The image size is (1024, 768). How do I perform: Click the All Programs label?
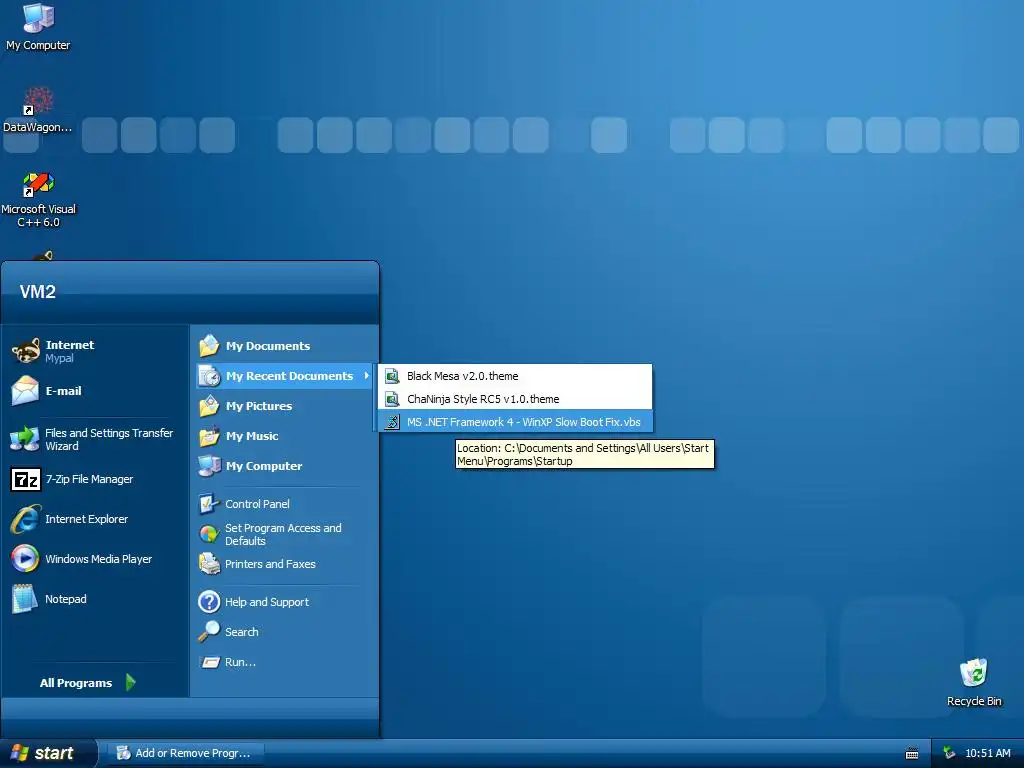click(x=76, y=683)
